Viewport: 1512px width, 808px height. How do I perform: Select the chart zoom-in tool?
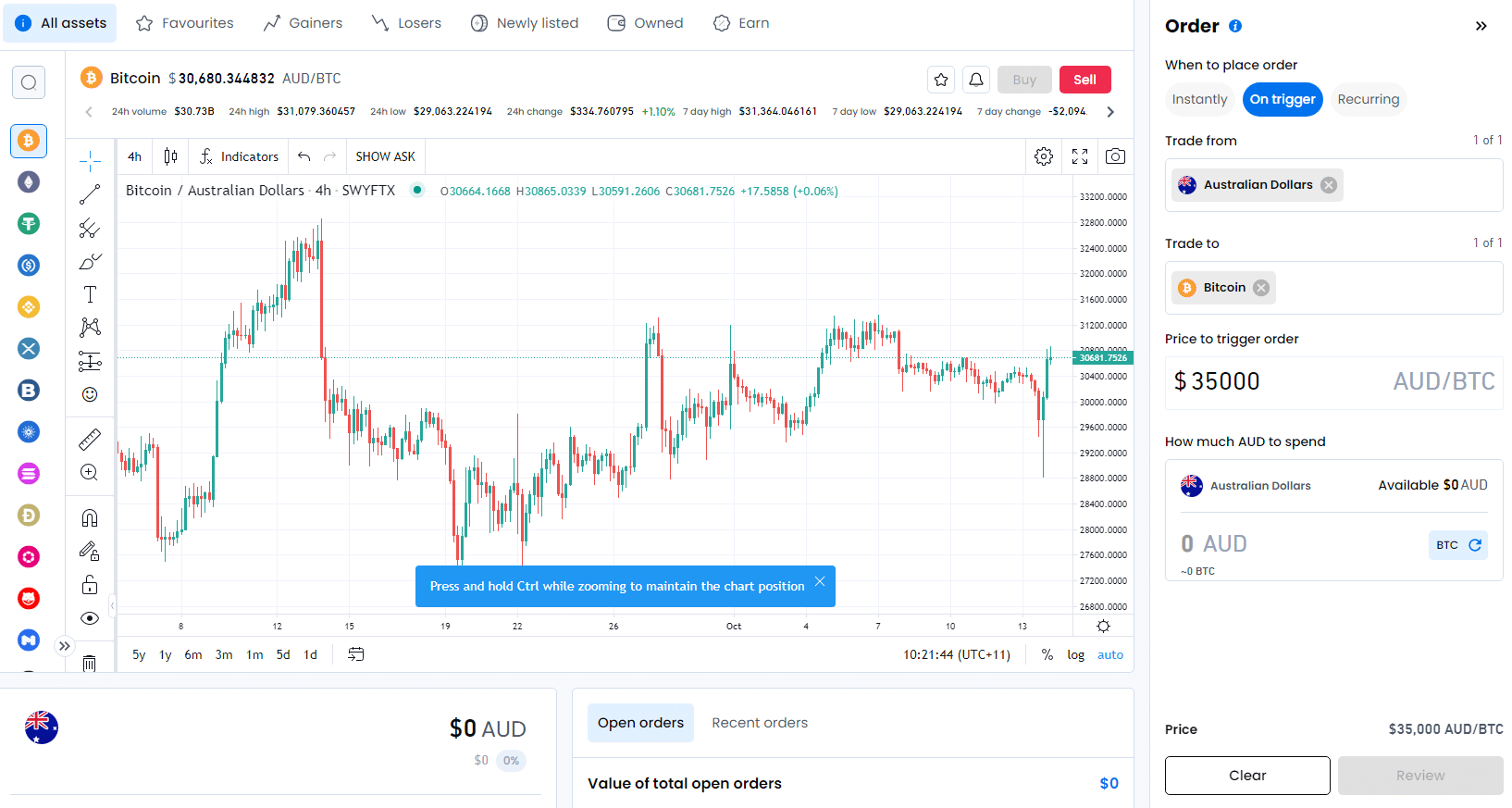90,472
